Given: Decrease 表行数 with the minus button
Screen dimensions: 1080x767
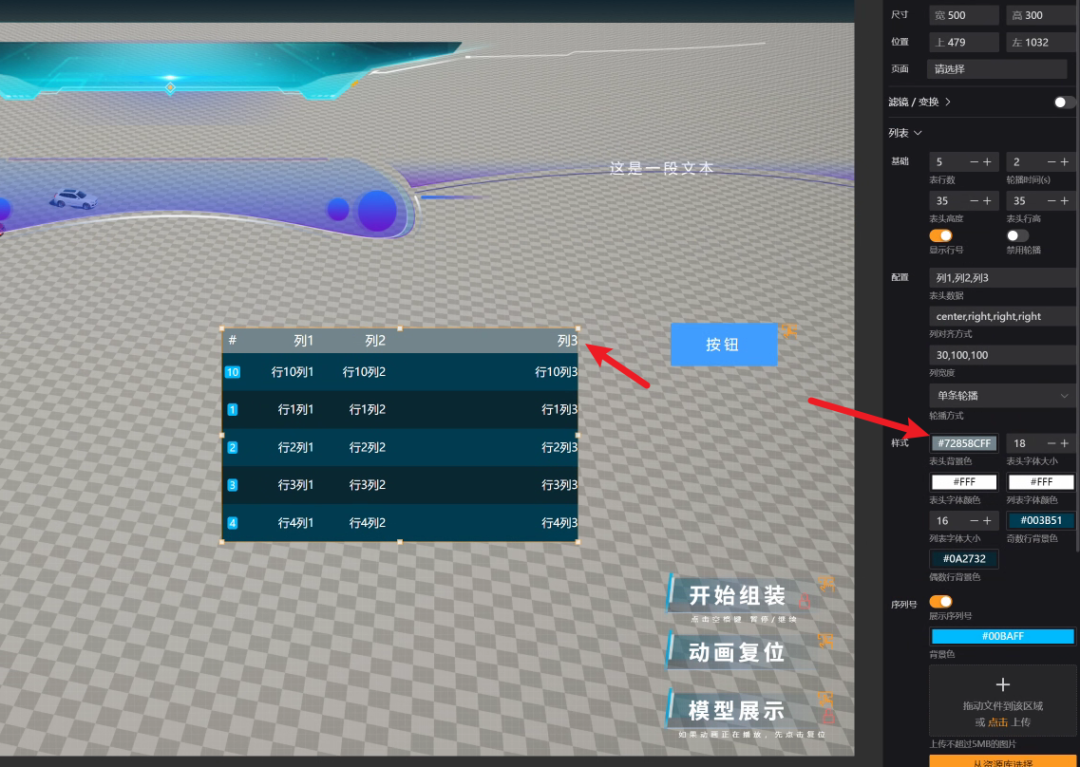Looking at the screenshot, I should pos(974,162).
